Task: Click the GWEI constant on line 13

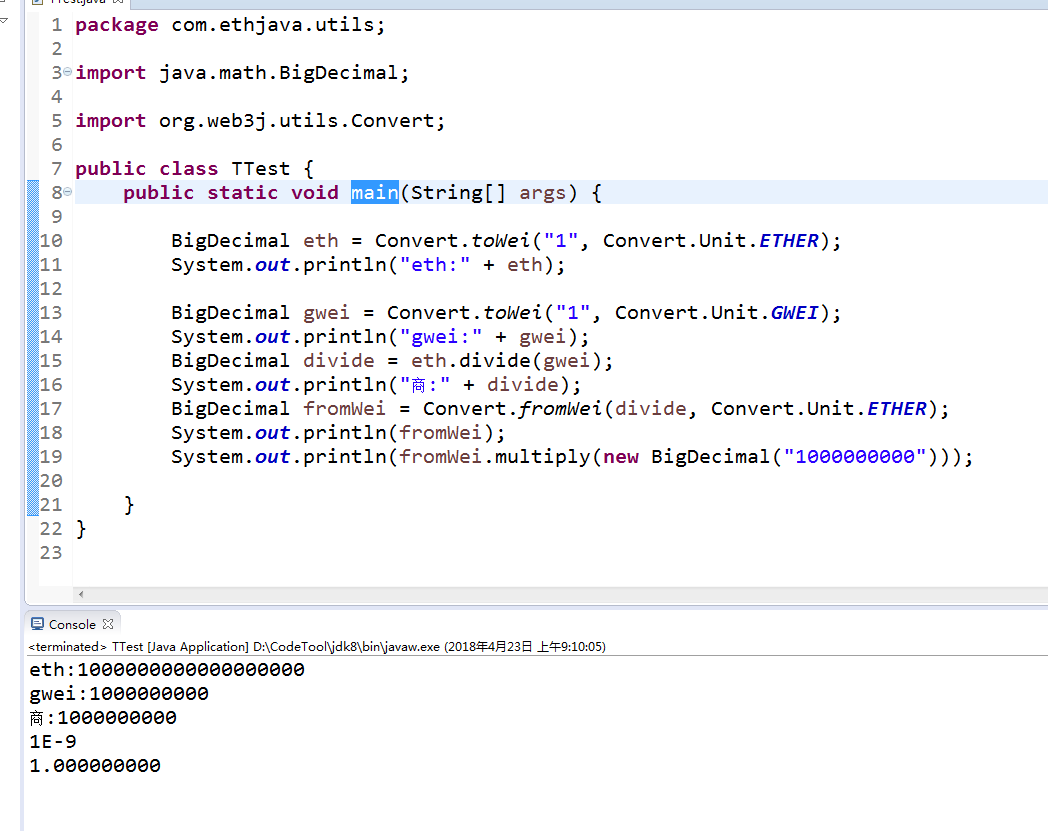Action: (x=795, y=313)
